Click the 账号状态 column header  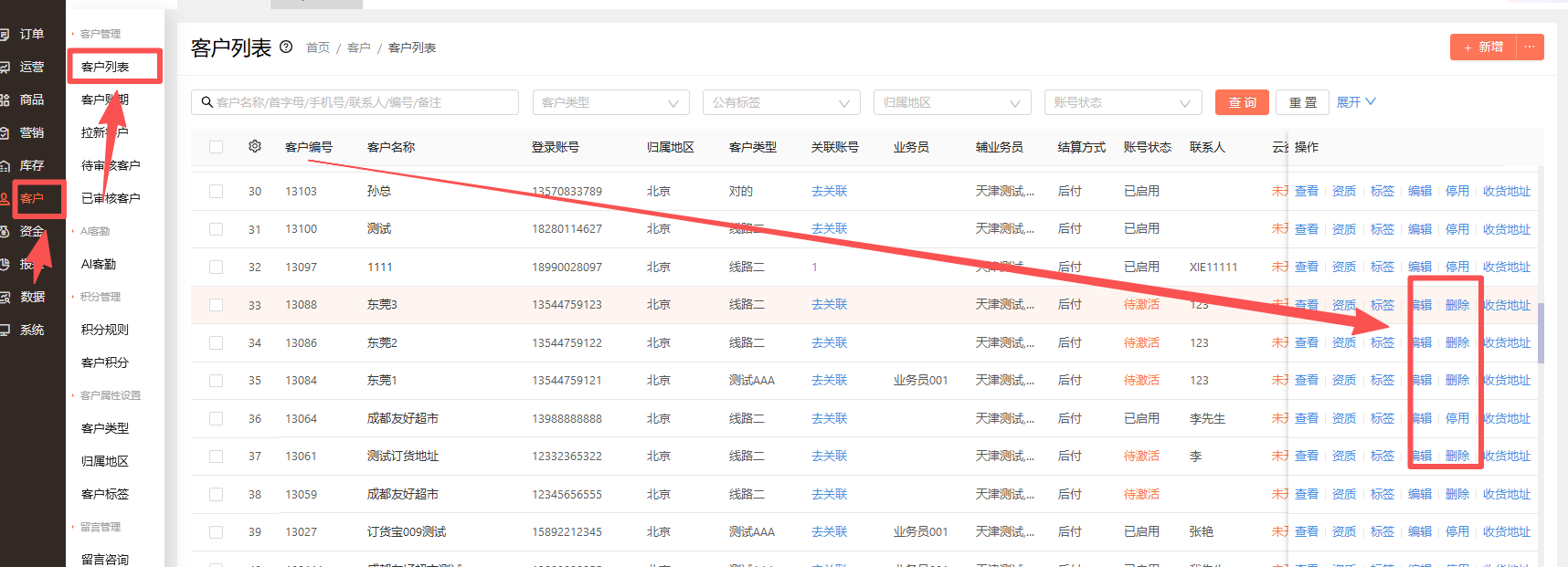coord(1148,147)
